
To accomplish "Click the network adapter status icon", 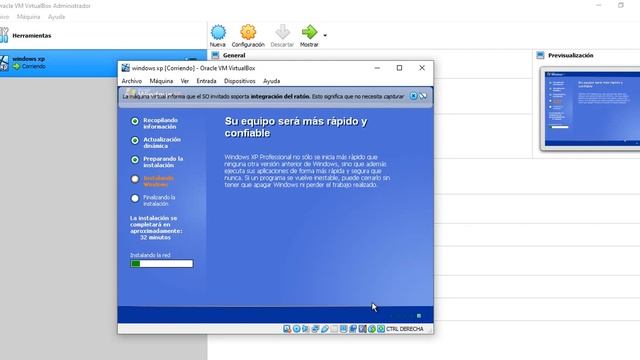I will pyautogui.click(x=315, y=329).
